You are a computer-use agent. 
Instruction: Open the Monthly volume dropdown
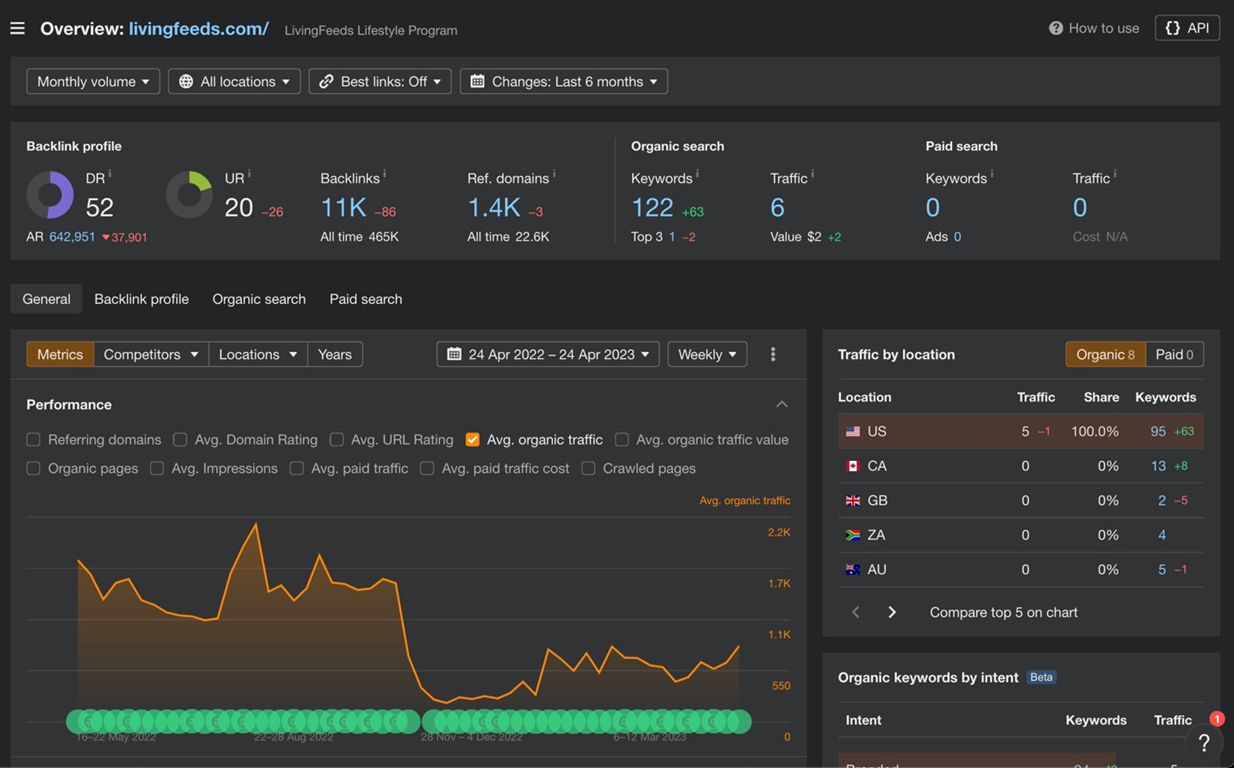coord(93,81)
